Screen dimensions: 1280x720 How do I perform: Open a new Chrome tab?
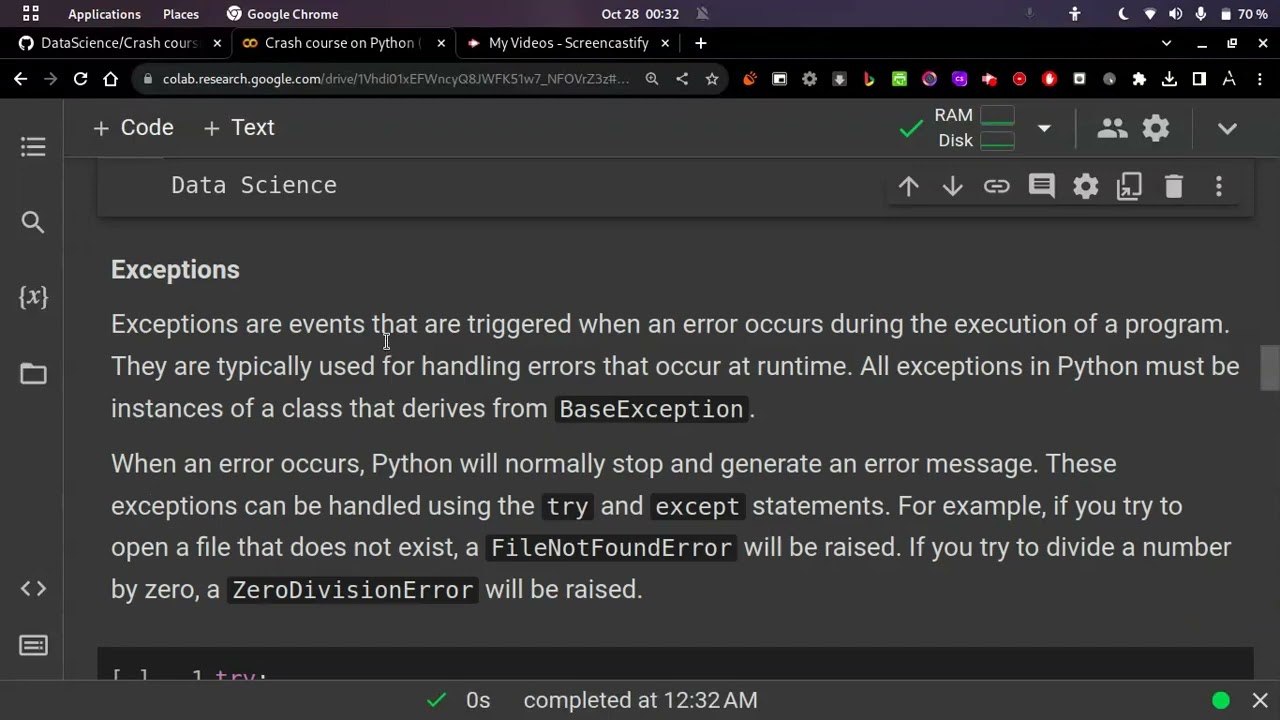[x=701, y=43]
